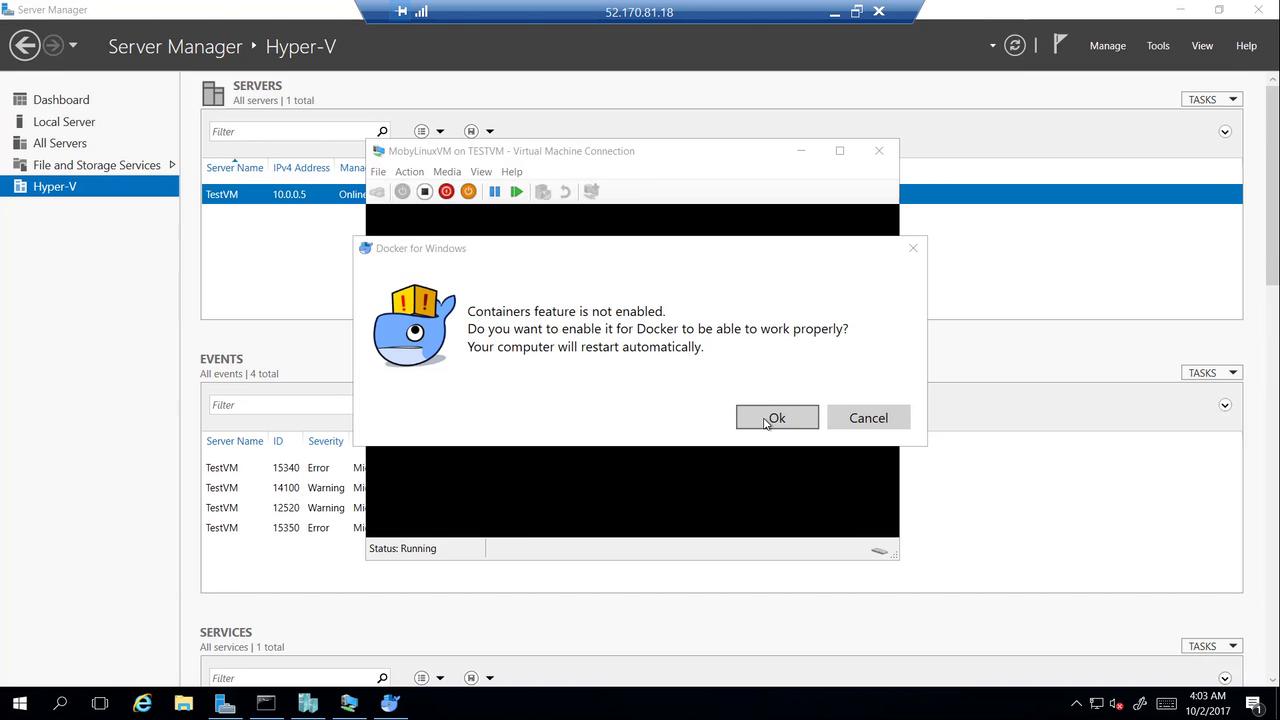
Task: Sort servers by Server Name column
Action: [235, 168]
